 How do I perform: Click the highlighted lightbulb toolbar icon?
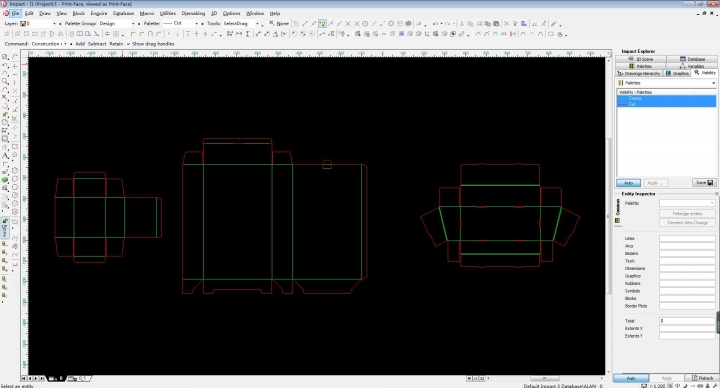point(322,23)
